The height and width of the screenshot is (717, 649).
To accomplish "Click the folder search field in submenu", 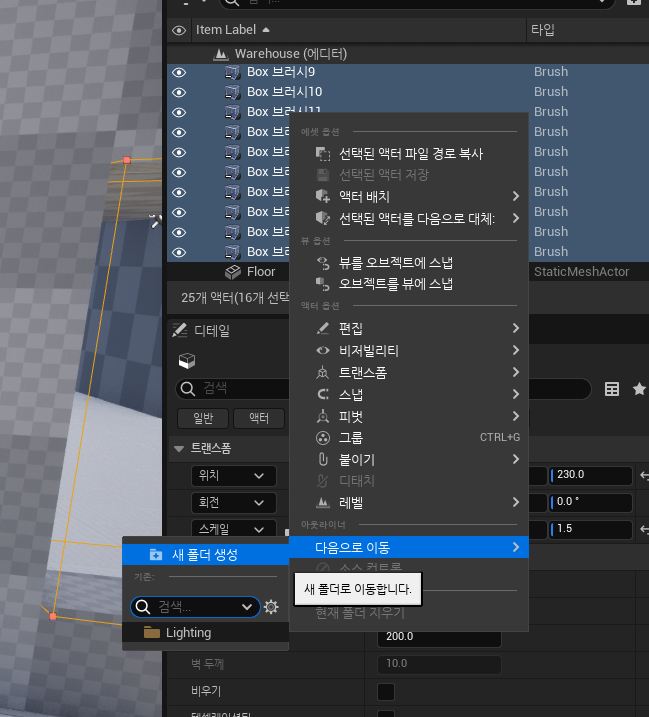I will point(195,607).
